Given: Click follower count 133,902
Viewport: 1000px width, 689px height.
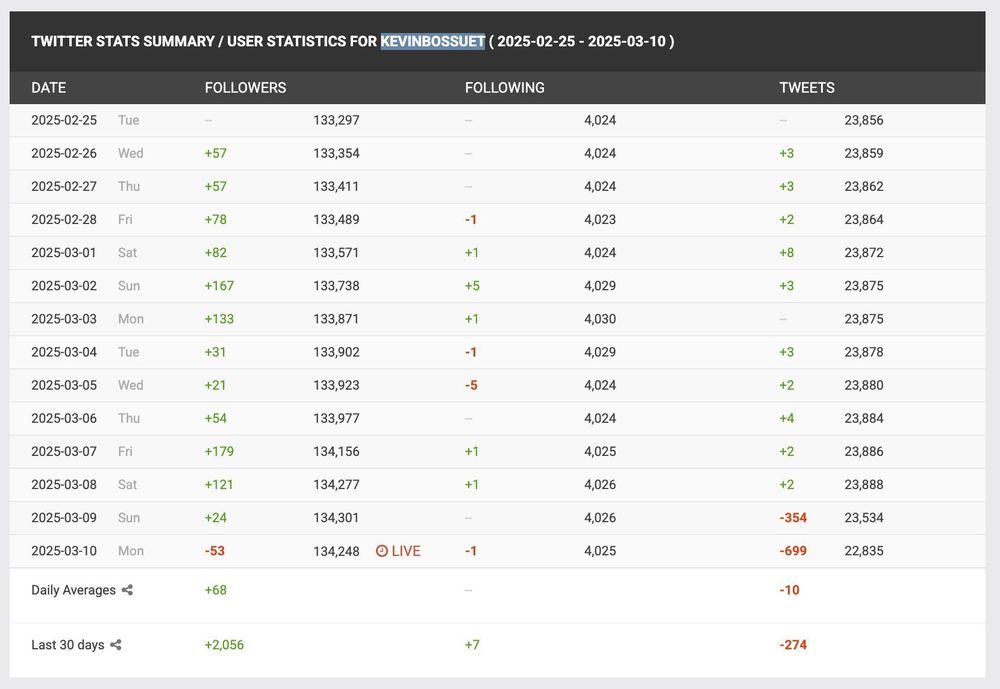Looking at the screenshot, I should [336, 352].
